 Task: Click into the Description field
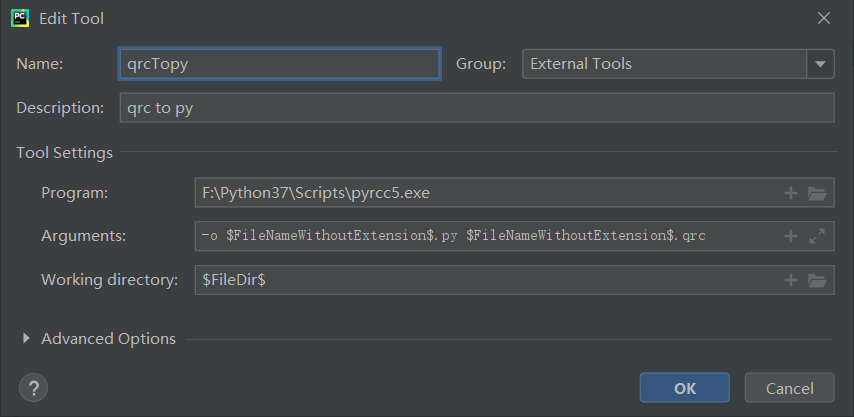click(x=477, y=108)
